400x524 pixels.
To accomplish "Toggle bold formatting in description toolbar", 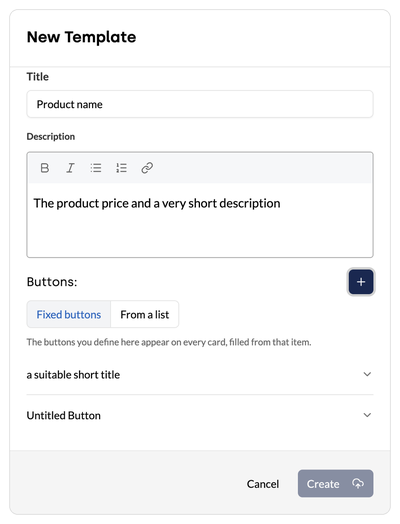I will pyautogui.click(x=45, y=168).
